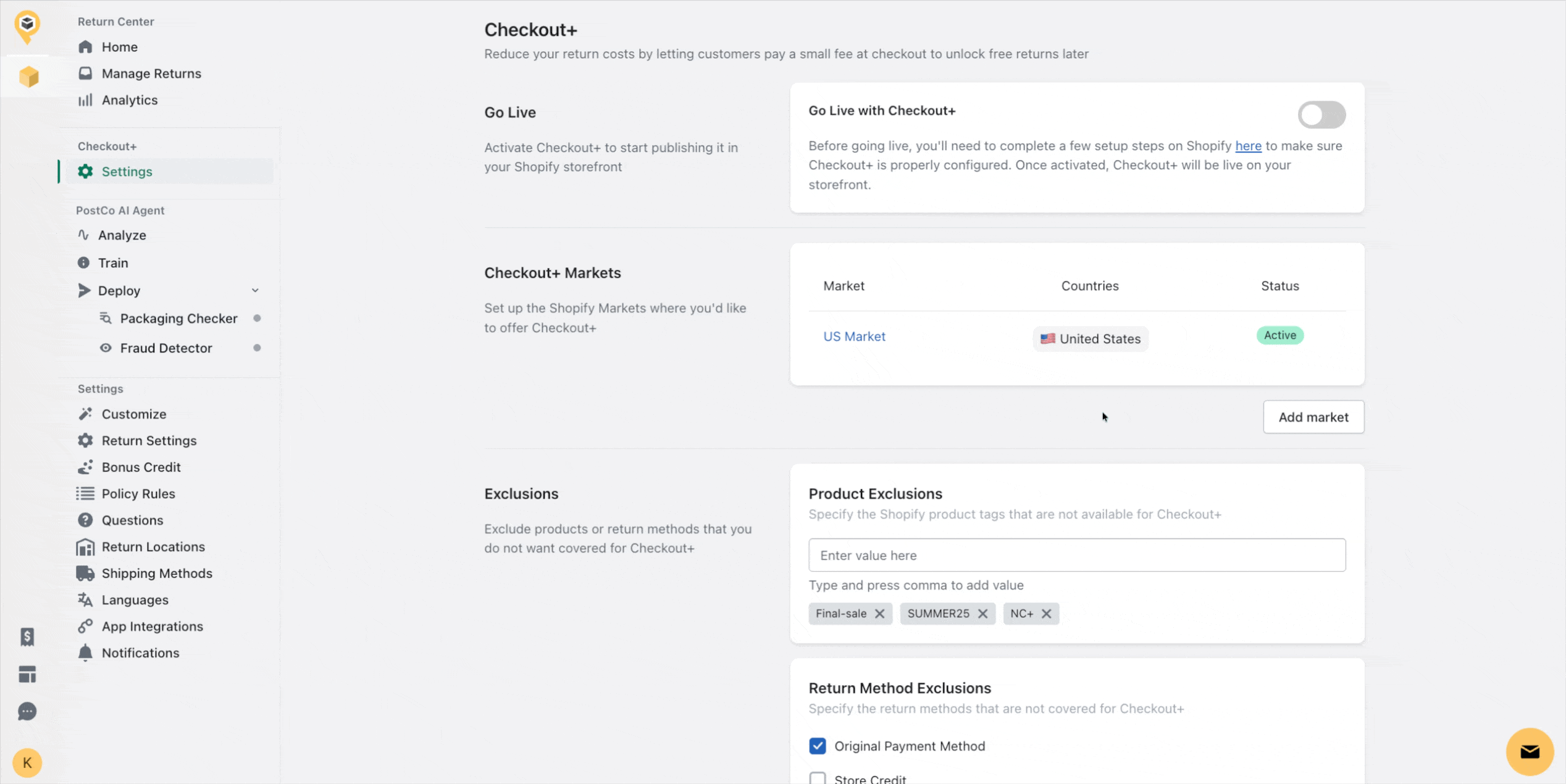Collapse the Deploy section chevron
This screenshot has height=784, width=1566.
(255, 290)
